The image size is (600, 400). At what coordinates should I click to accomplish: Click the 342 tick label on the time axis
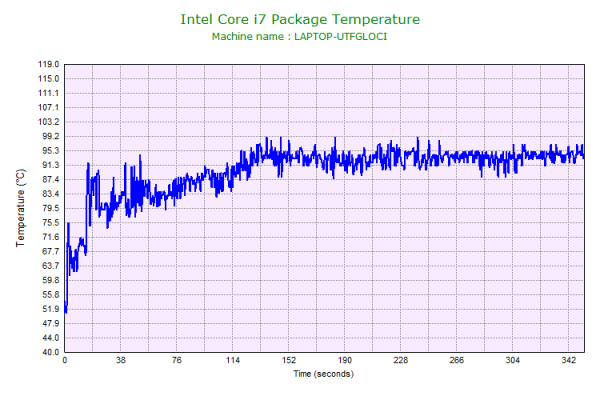569,360
